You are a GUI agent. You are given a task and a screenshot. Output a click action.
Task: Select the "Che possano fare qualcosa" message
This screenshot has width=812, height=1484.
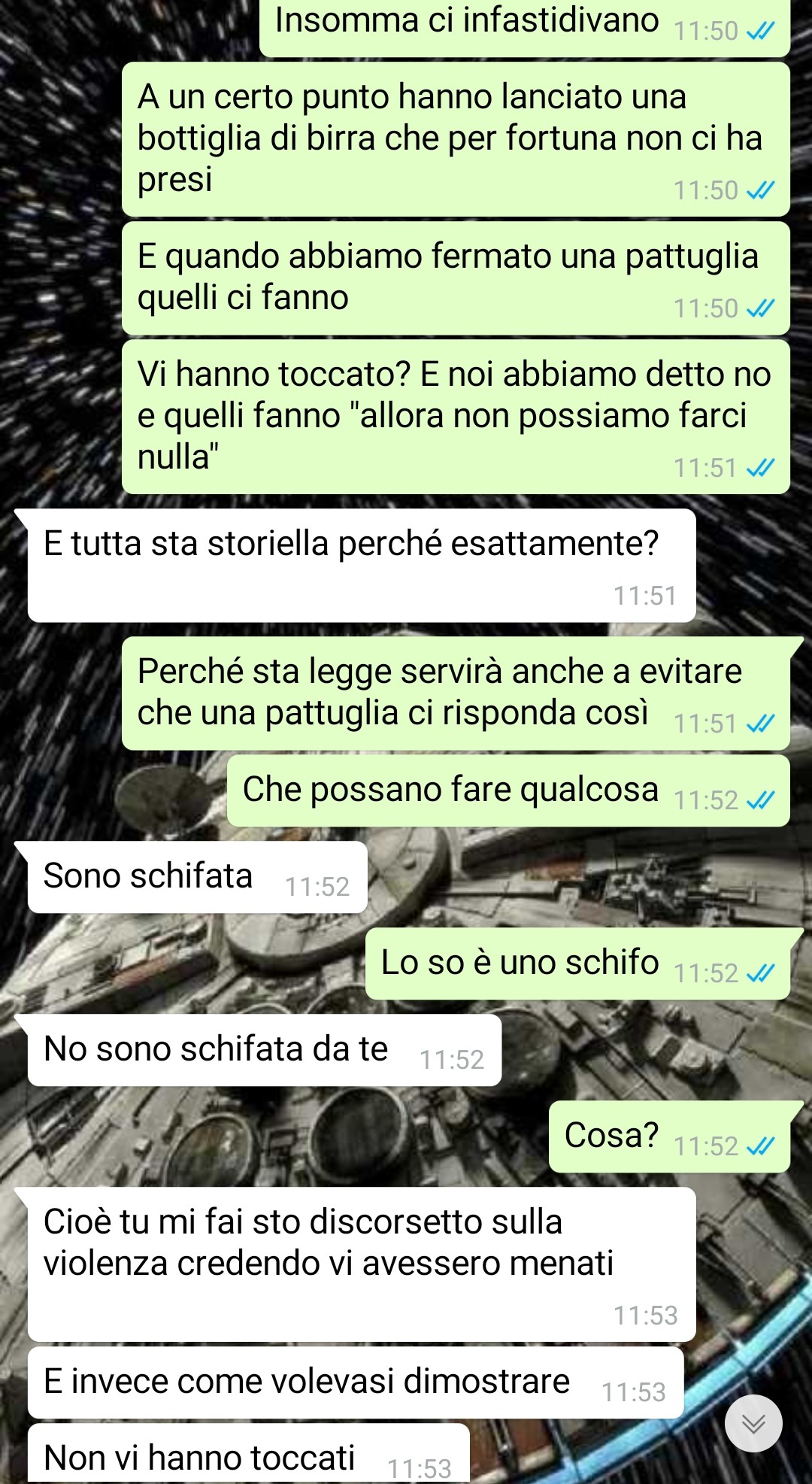pos(508,791)
